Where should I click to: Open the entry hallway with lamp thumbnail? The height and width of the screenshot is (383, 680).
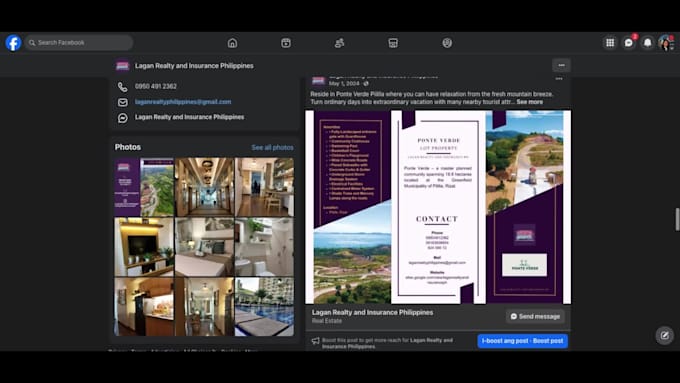204,307
